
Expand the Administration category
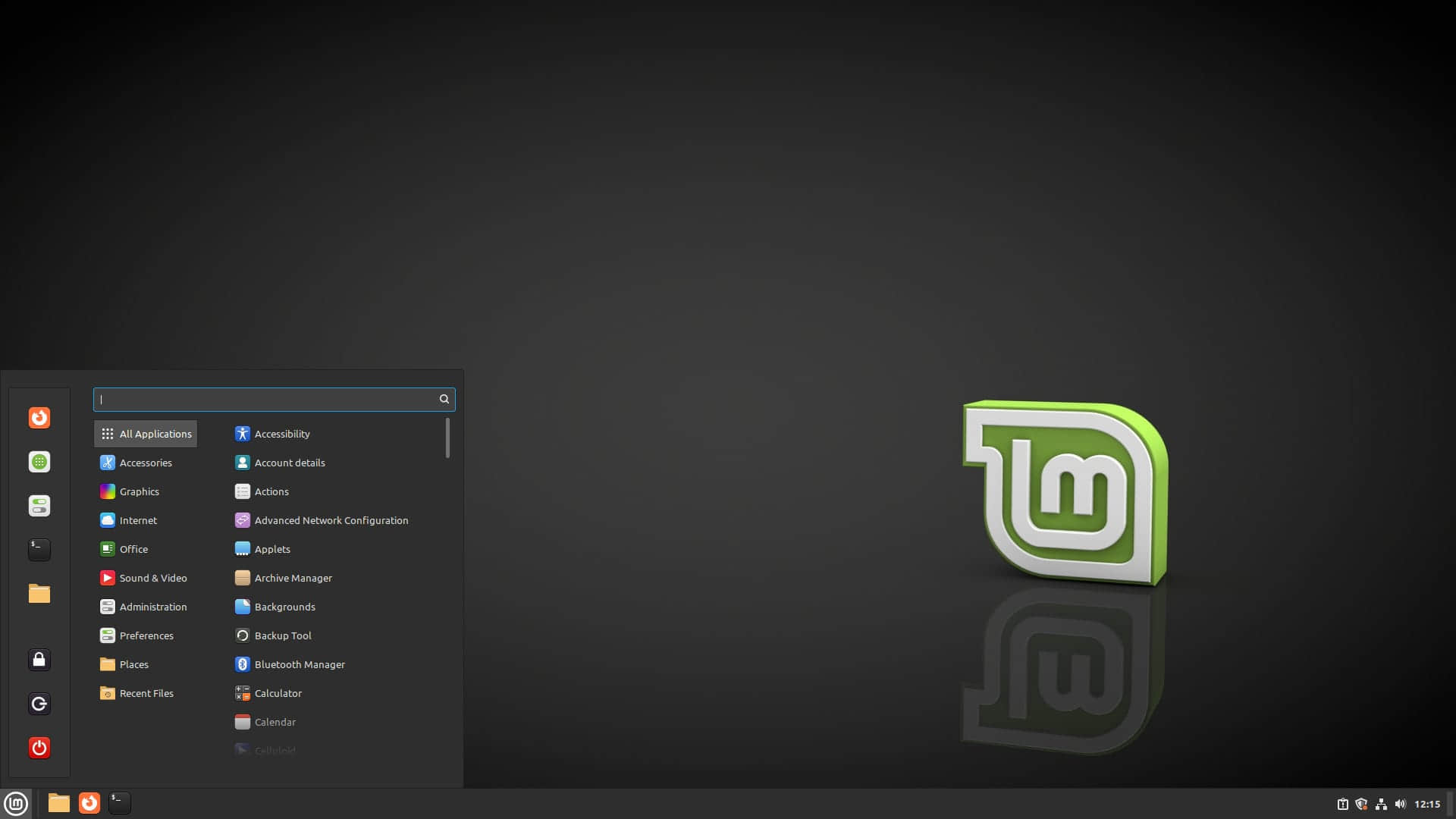pyautogui.click(x=153, y=606)
